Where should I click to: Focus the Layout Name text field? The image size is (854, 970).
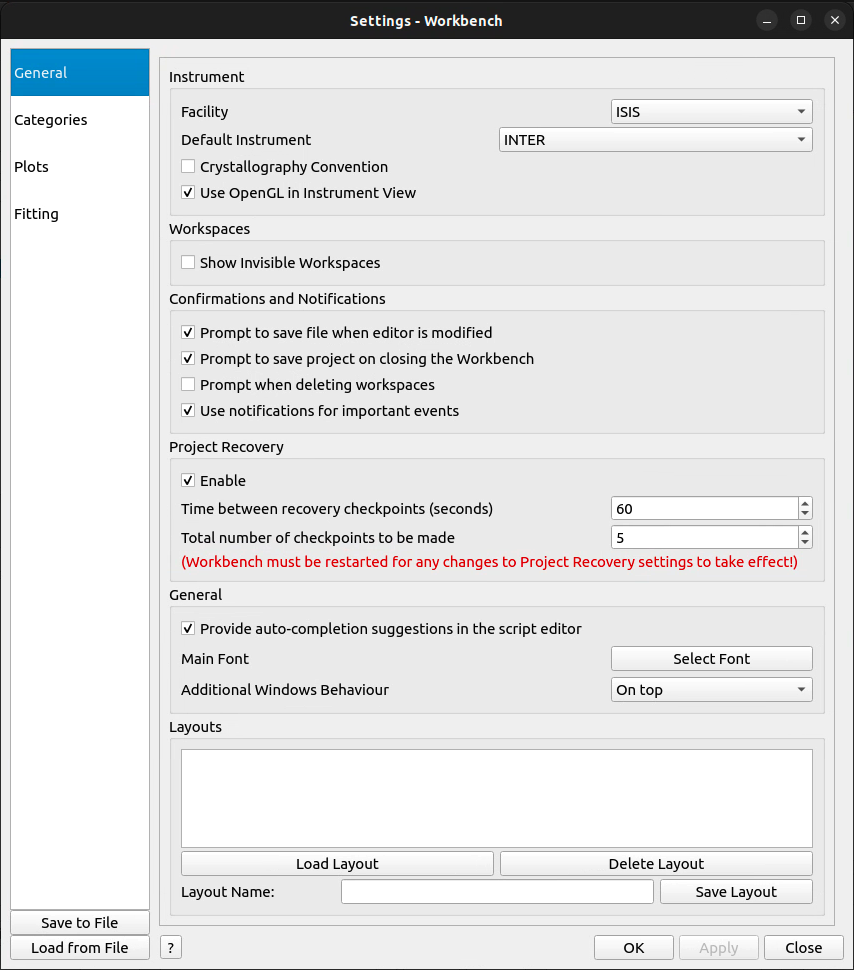[497, 892]
